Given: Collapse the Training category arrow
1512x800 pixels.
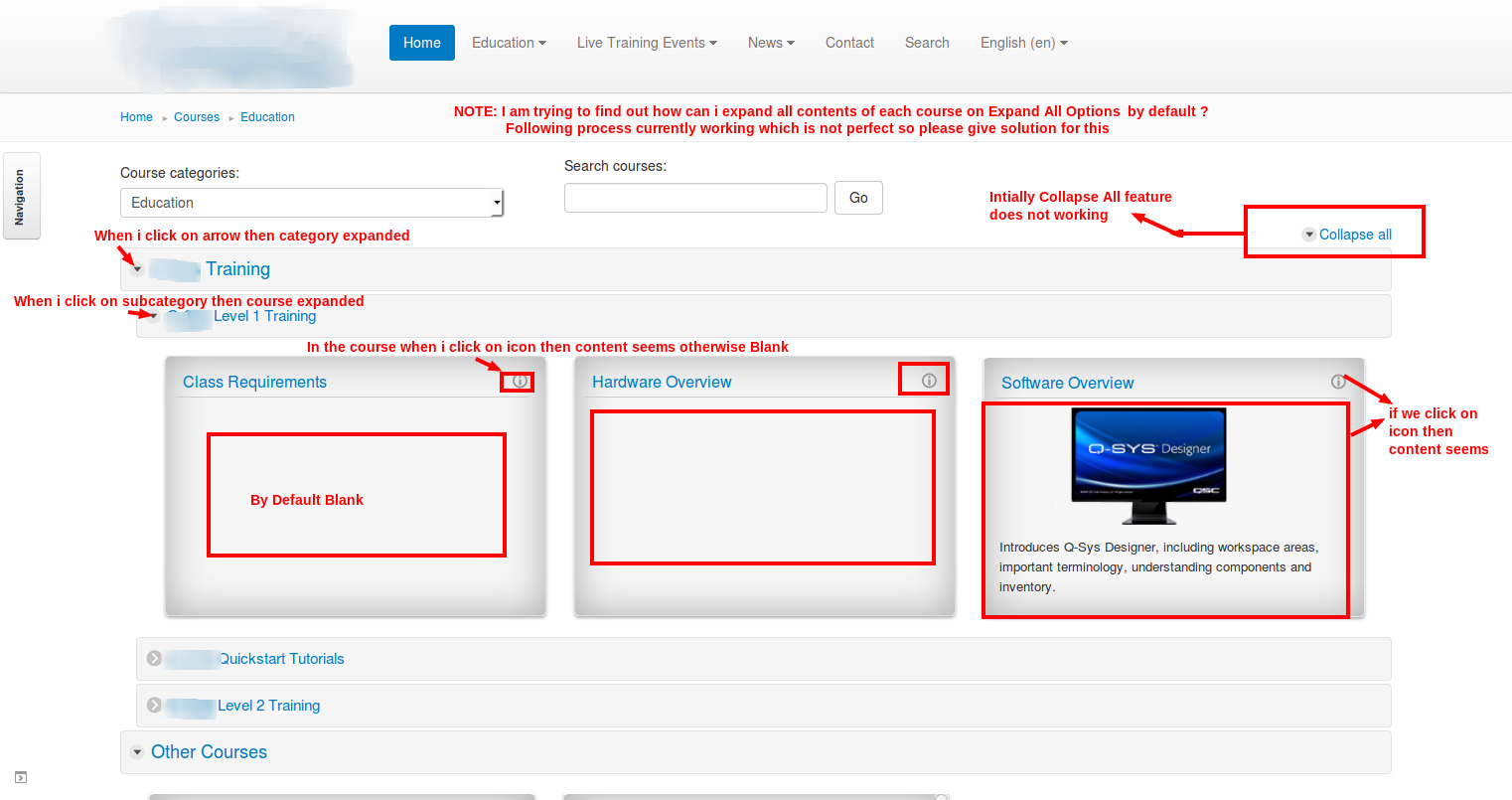Looking at the screenshot, I should coord(137,269).
